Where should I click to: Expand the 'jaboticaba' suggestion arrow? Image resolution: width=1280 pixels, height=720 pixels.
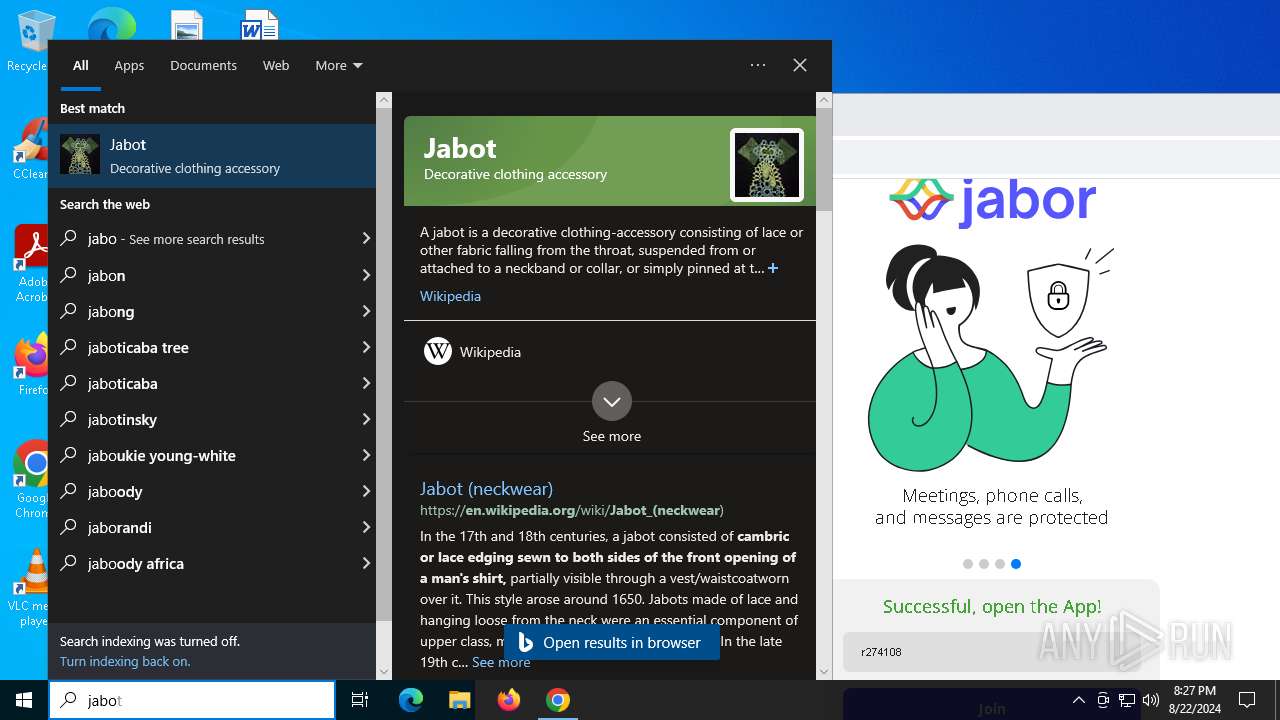(x=366, y=383)
